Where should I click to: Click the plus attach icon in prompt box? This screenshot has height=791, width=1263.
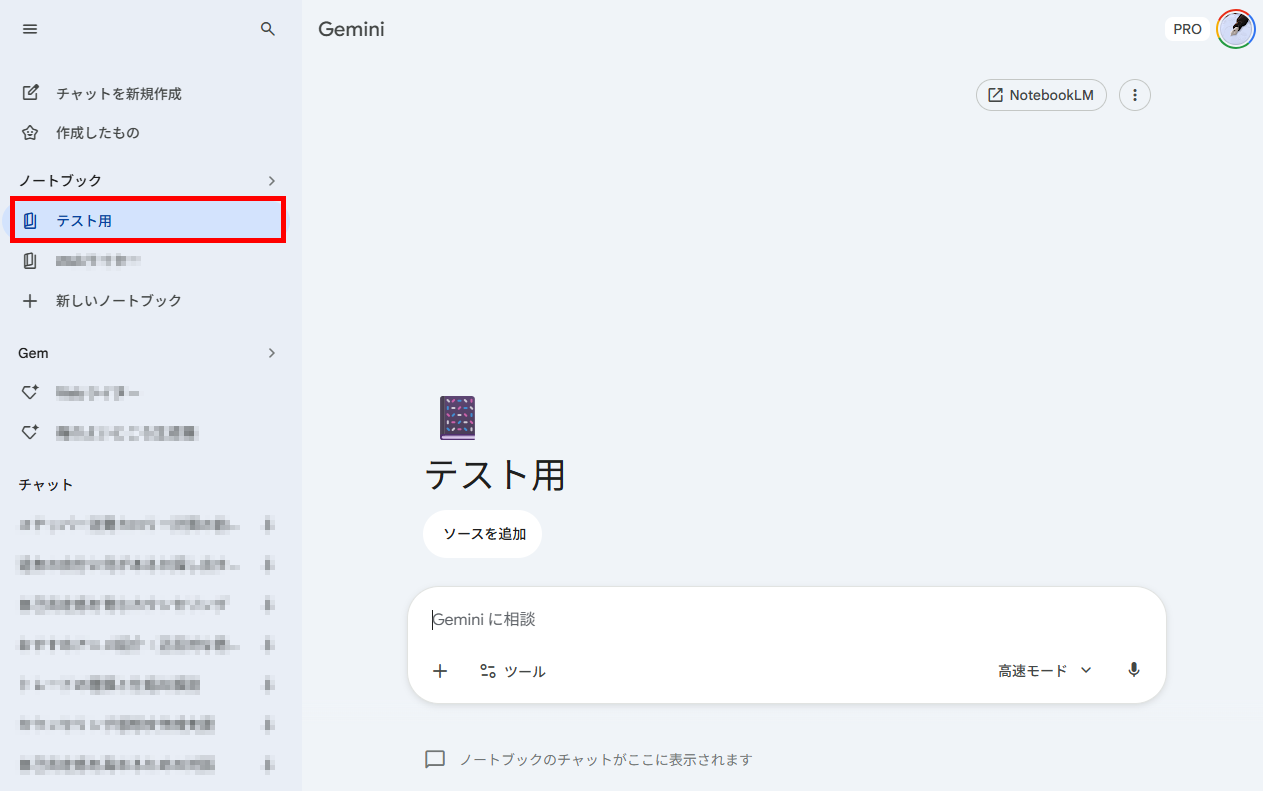(440, 671)
